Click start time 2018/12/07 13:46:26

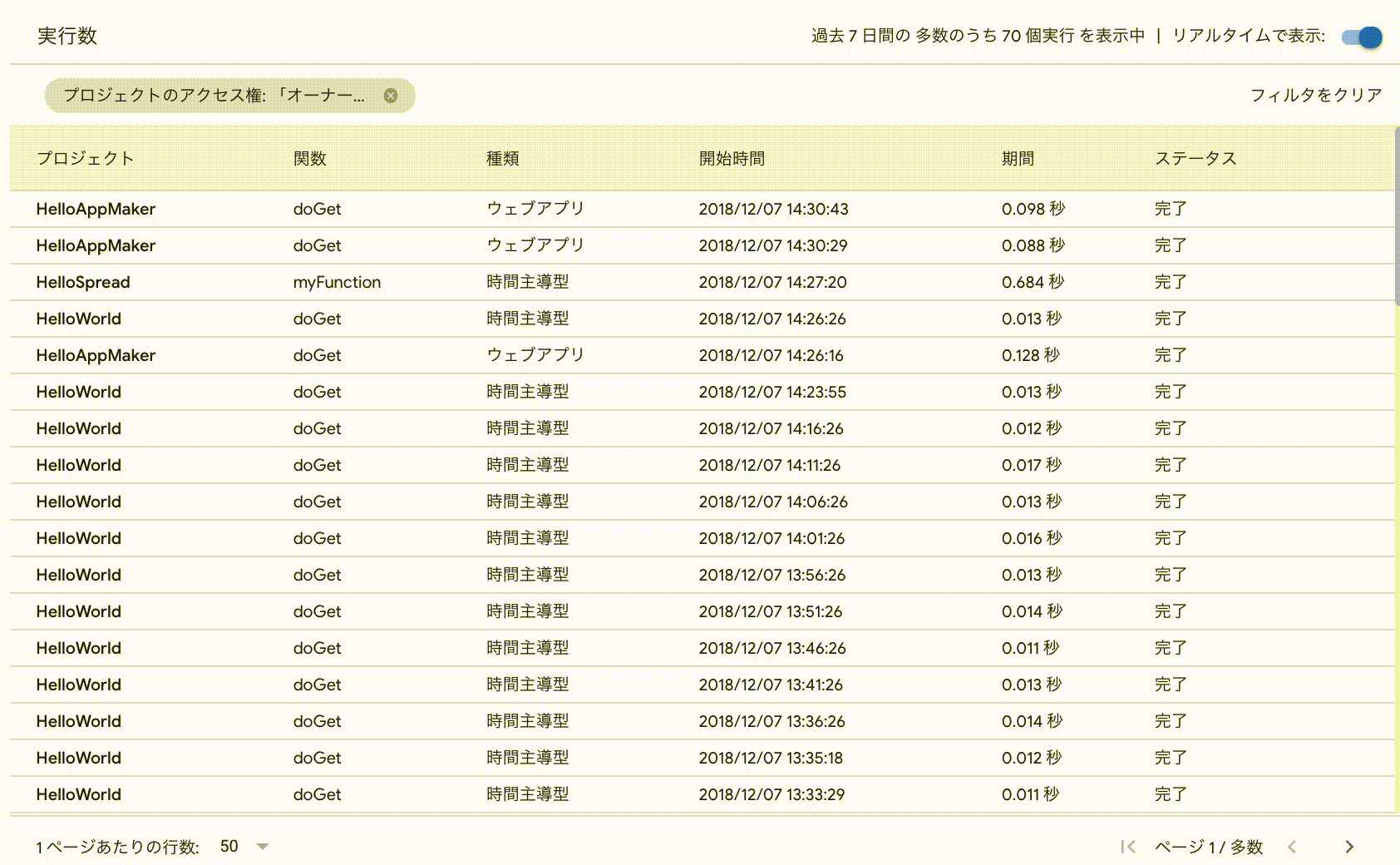coord(772,648)
